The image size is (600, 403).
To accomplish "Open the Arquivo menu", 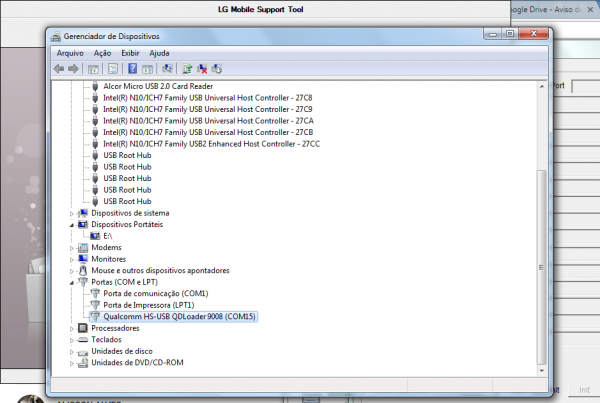I will click(70, 52).
